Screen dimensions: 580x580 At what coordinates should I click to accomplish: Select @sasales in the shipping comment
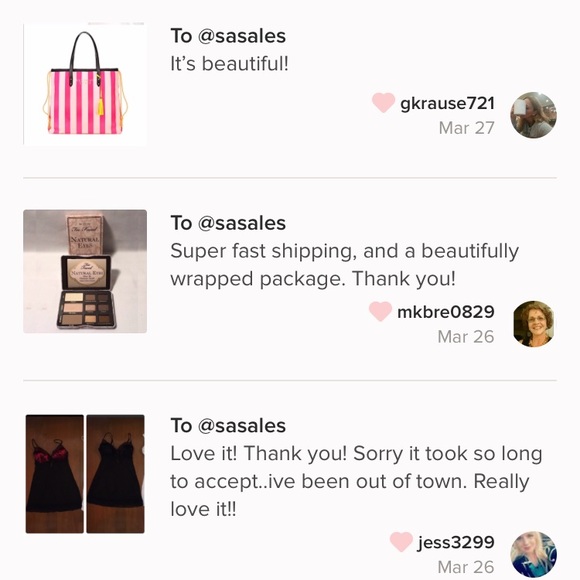pyautogui.click(x=242, y=223)
